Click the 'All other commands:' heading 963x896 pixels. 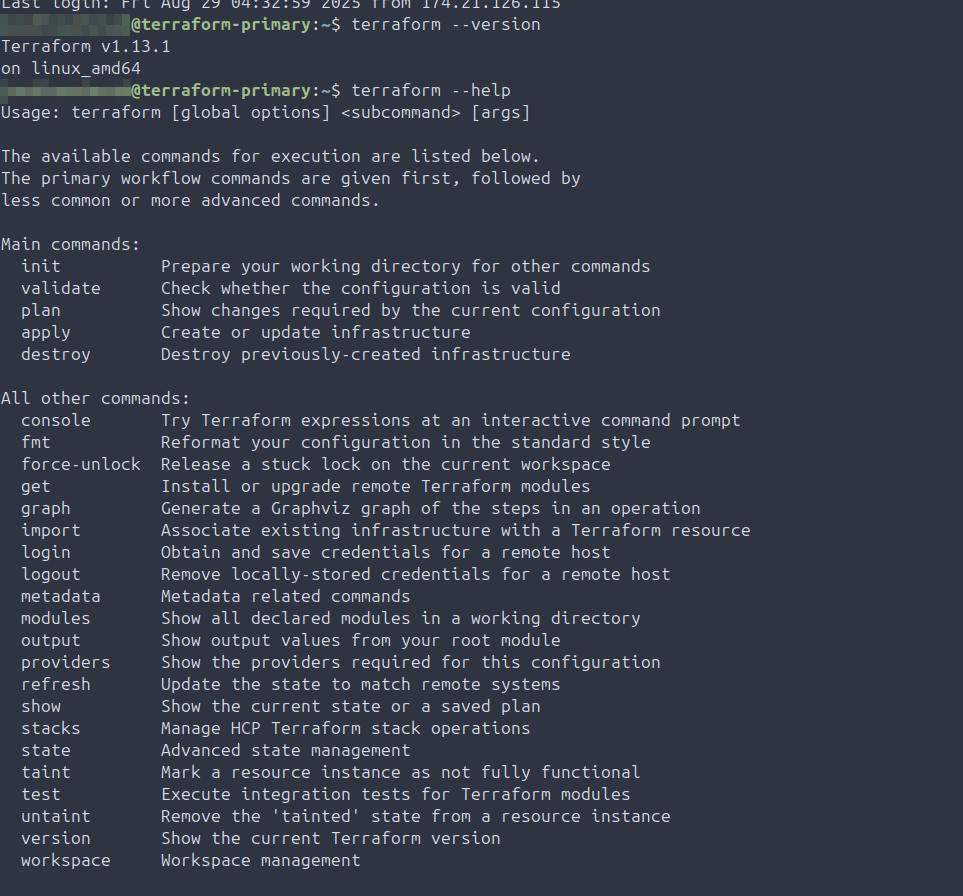click(95, 398)
